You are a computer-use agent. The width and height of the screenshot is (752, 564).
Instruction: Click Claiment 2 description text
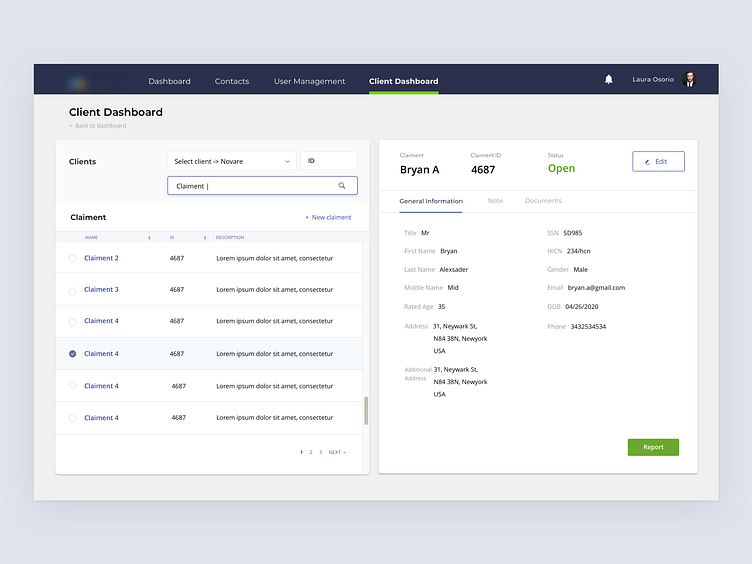coord(274,258)
